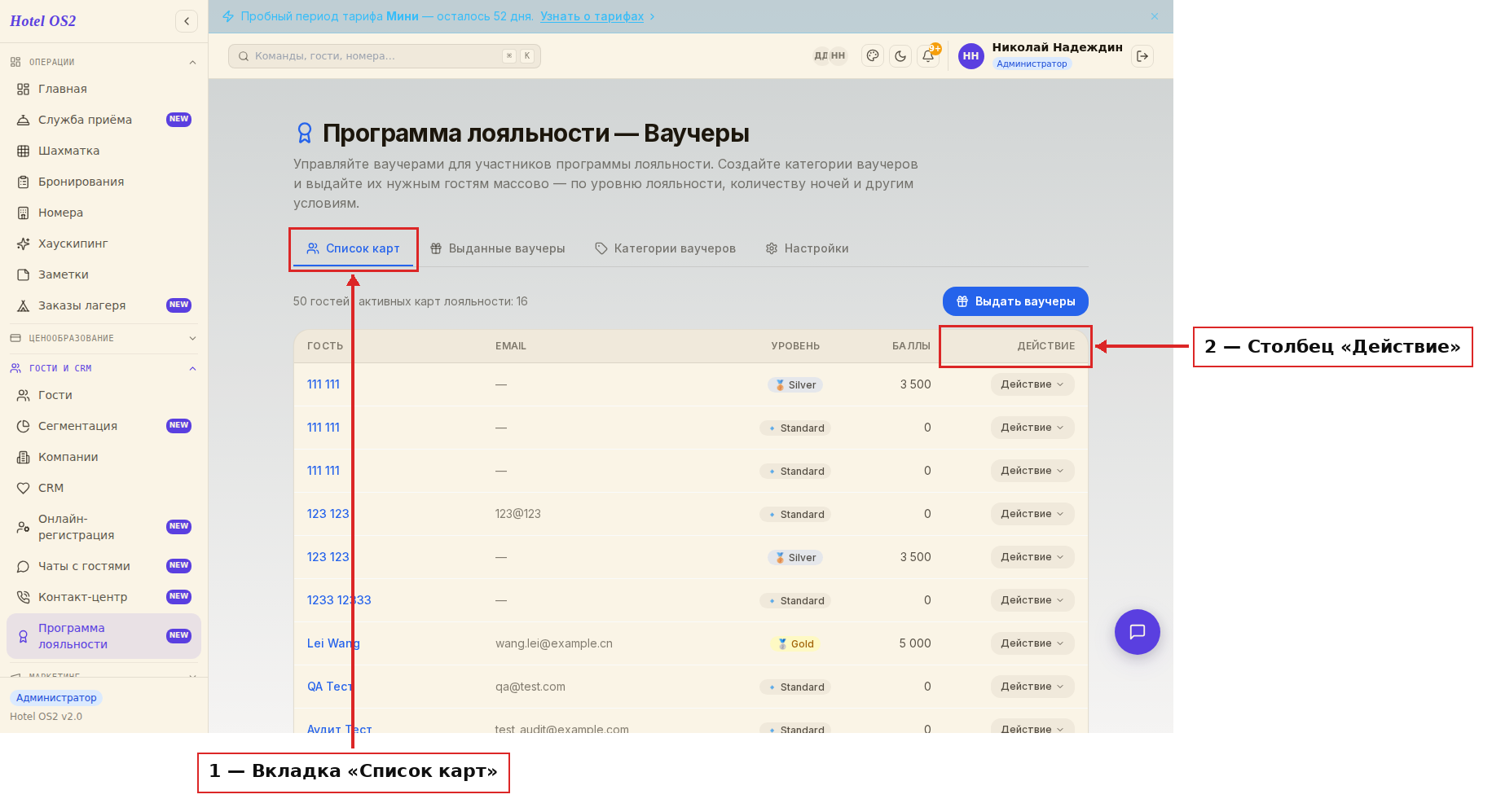Image resolution: width=1492 pixels, height=812 pixels.
Task: Open Хаускипинг section
Action: (x=103, y=244)
